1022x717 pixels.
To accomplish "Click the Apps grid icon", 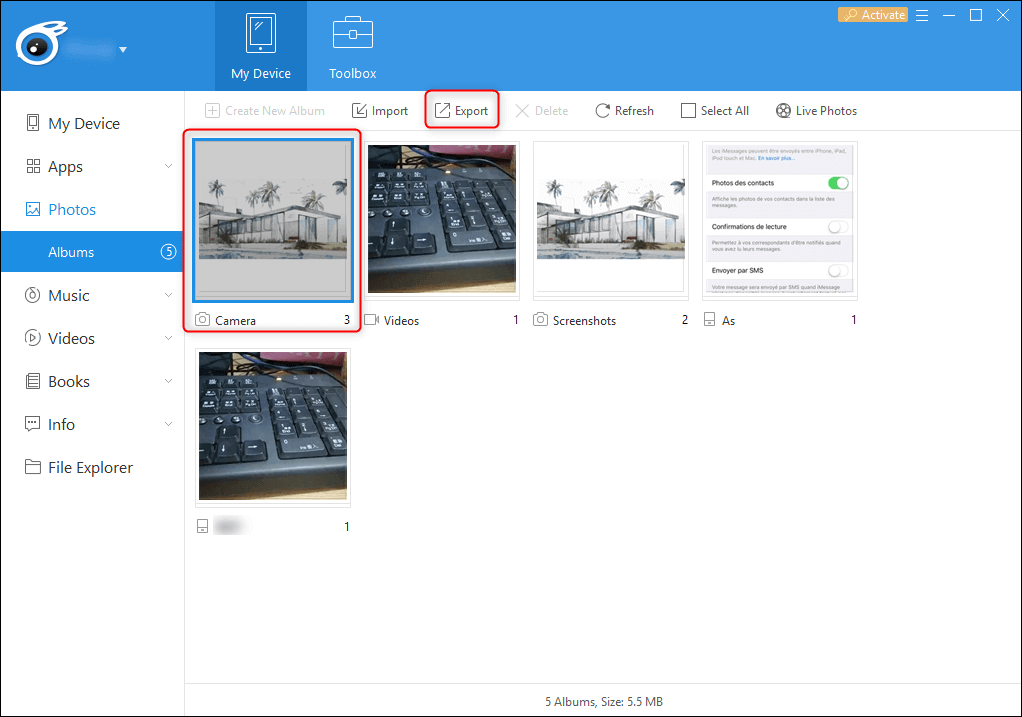I will point(33,166).
